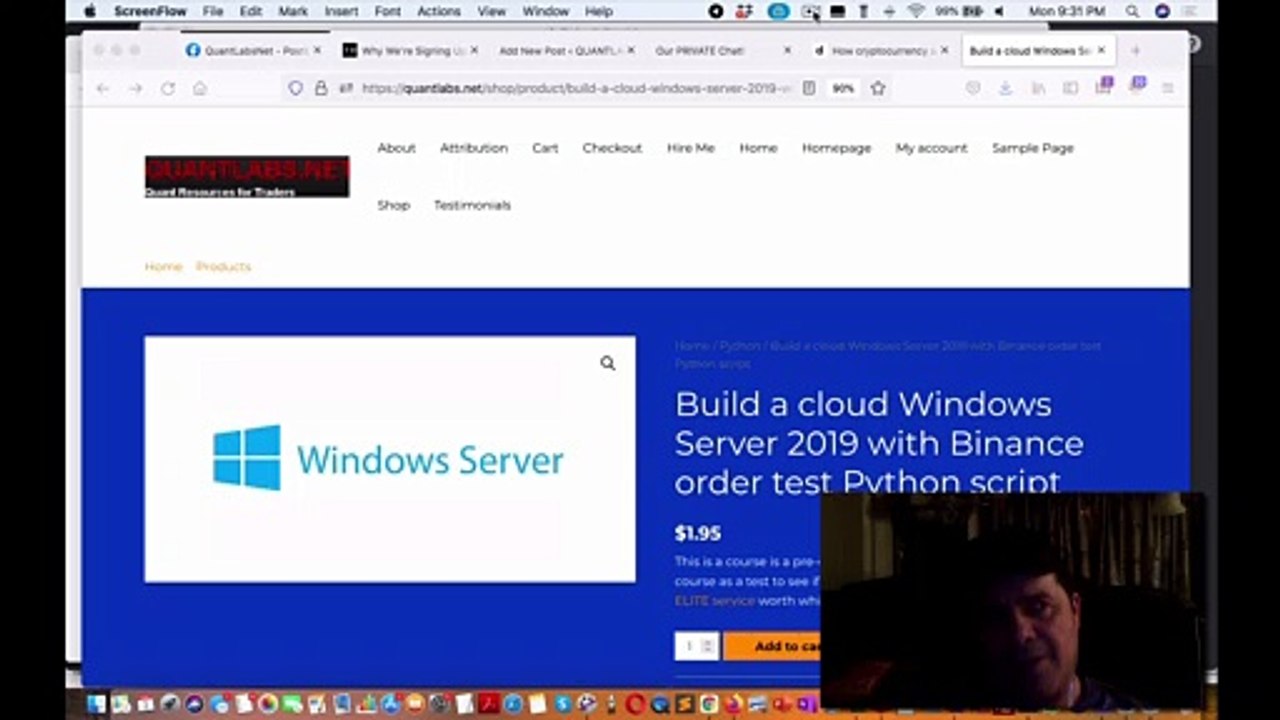Open the Mark menu

(x=293, y=11)
